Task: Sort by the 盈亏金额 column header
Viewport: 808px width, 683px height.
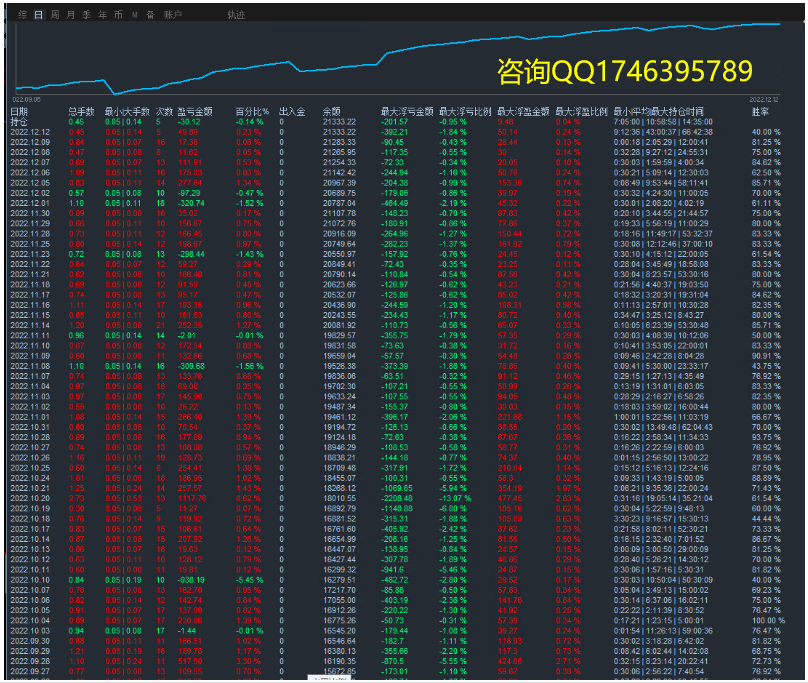Action: tap(194, 112)
